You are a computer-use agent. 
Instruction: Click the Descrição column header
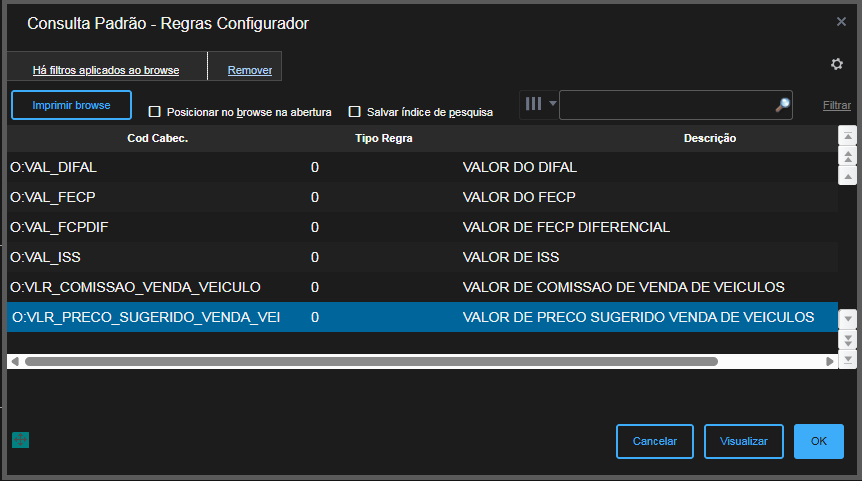709,138
